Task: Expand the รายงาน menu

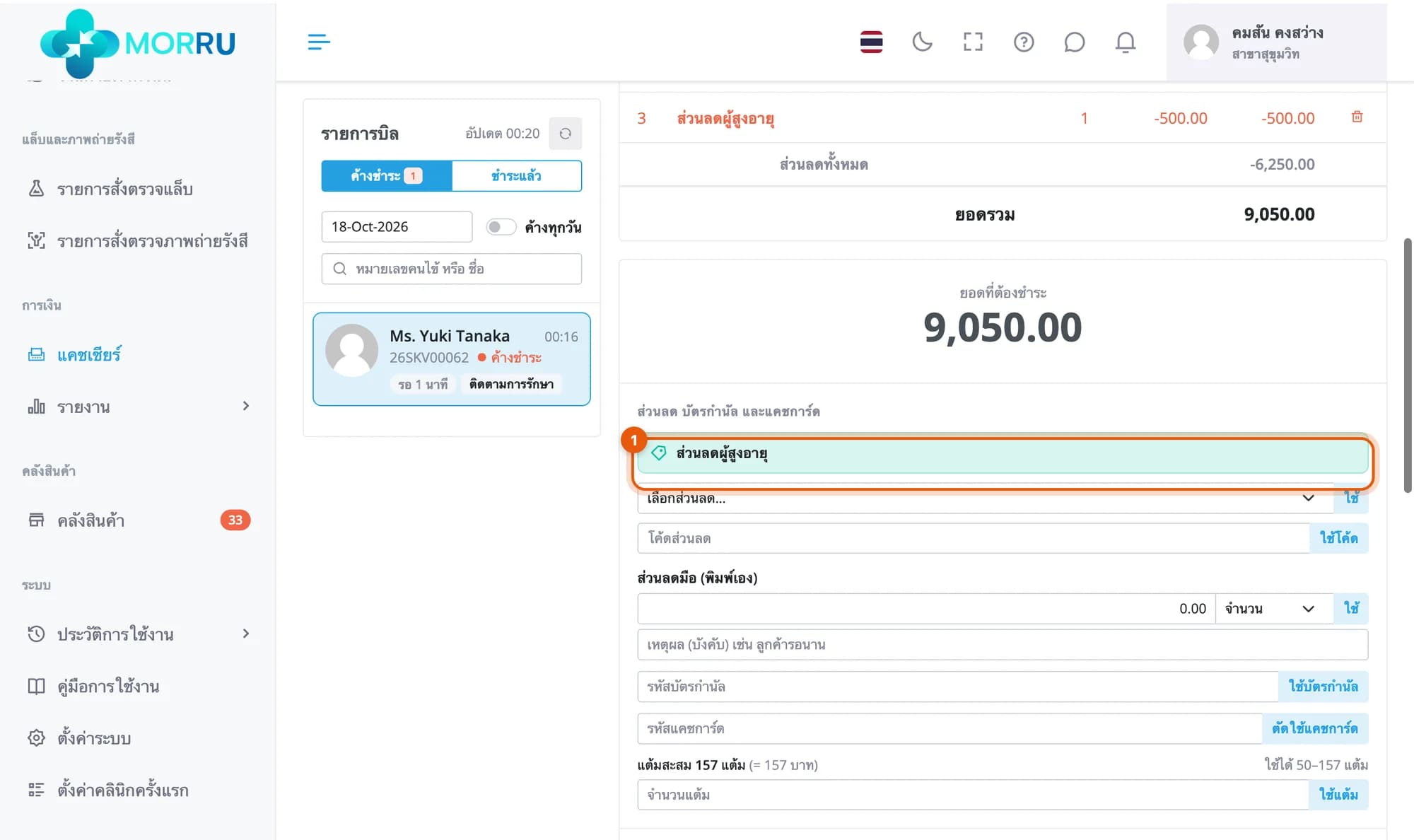Action: [138, 407]
